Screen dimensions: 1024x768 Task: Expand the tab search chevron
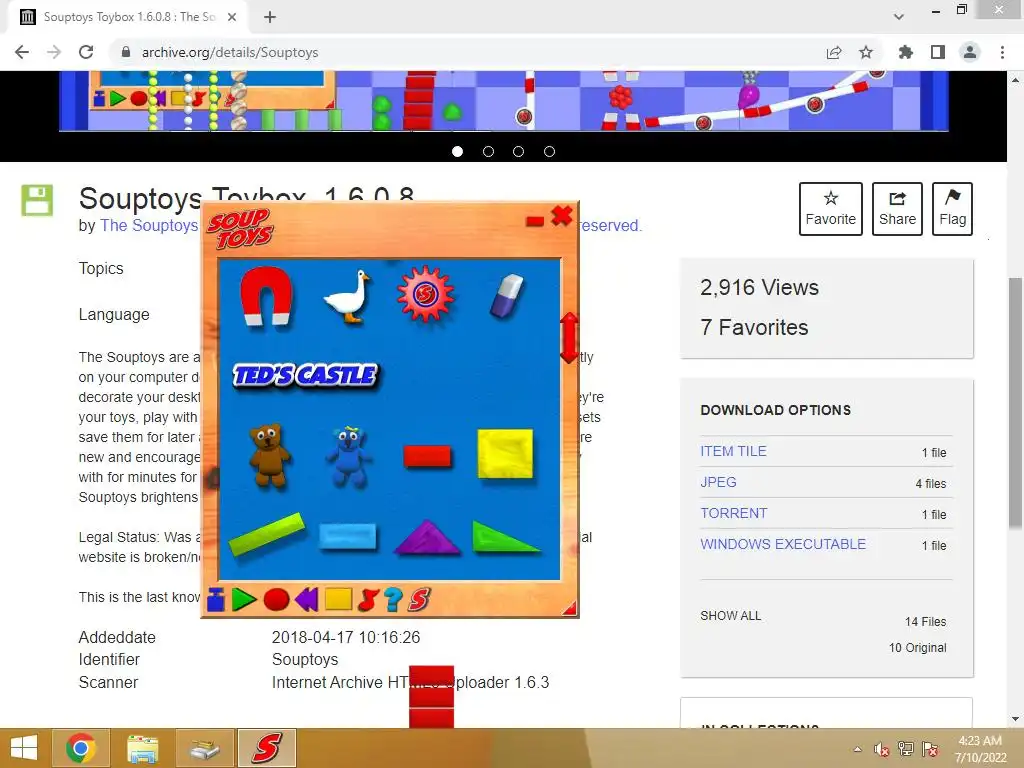pyautogui.click(x=899, y=17)
